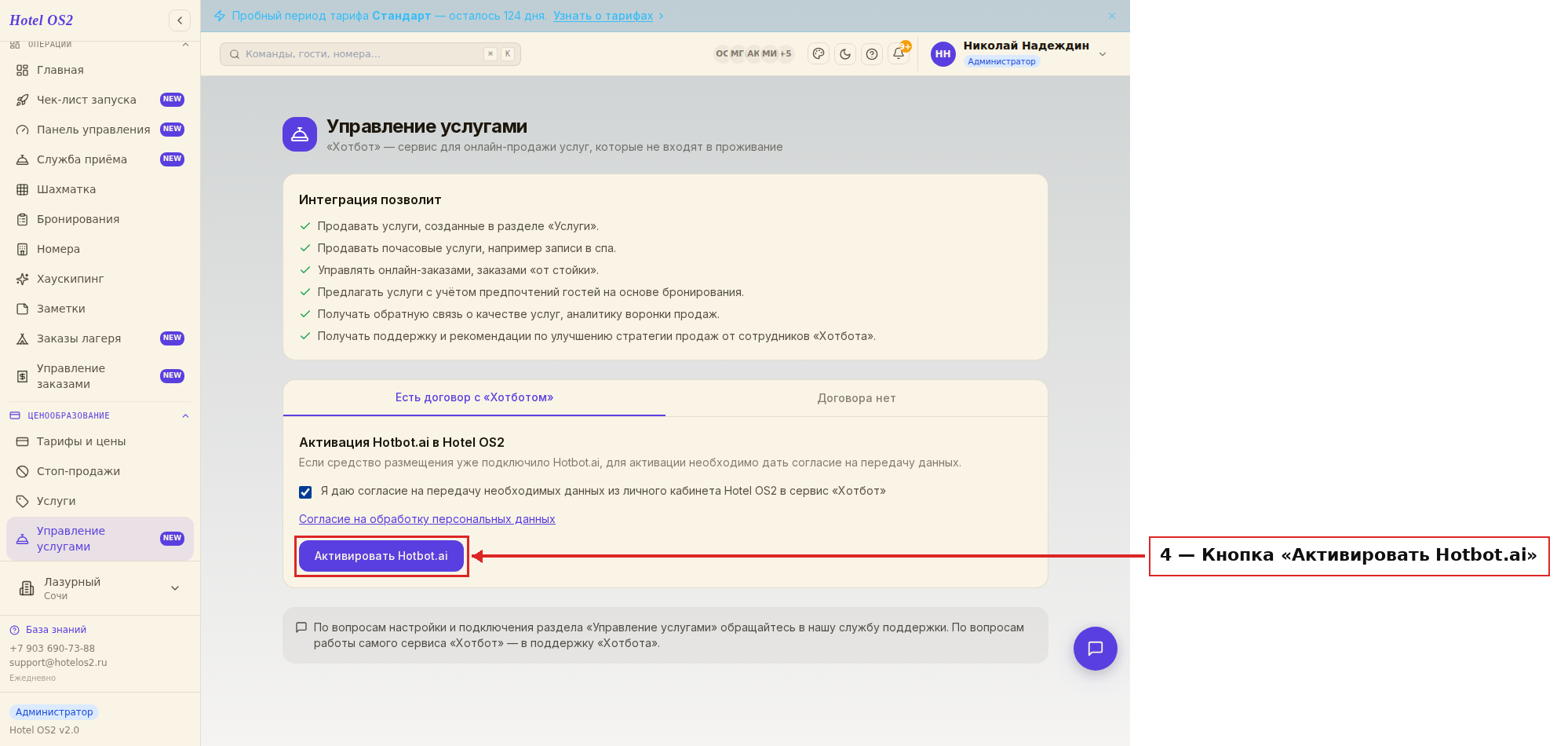Open Чек-лист запуска rocket item
The width and height of the screenshot is (1568, 746).
click(x=100, y=100)
